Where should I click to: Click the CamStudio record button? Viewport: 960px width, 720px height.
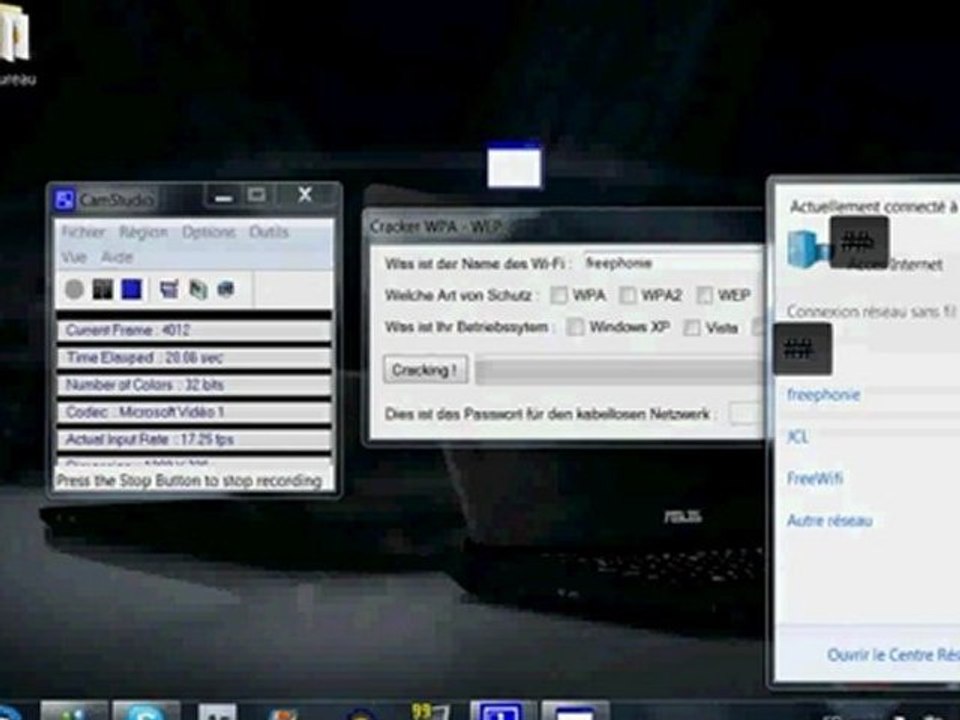tap(74, 289)
